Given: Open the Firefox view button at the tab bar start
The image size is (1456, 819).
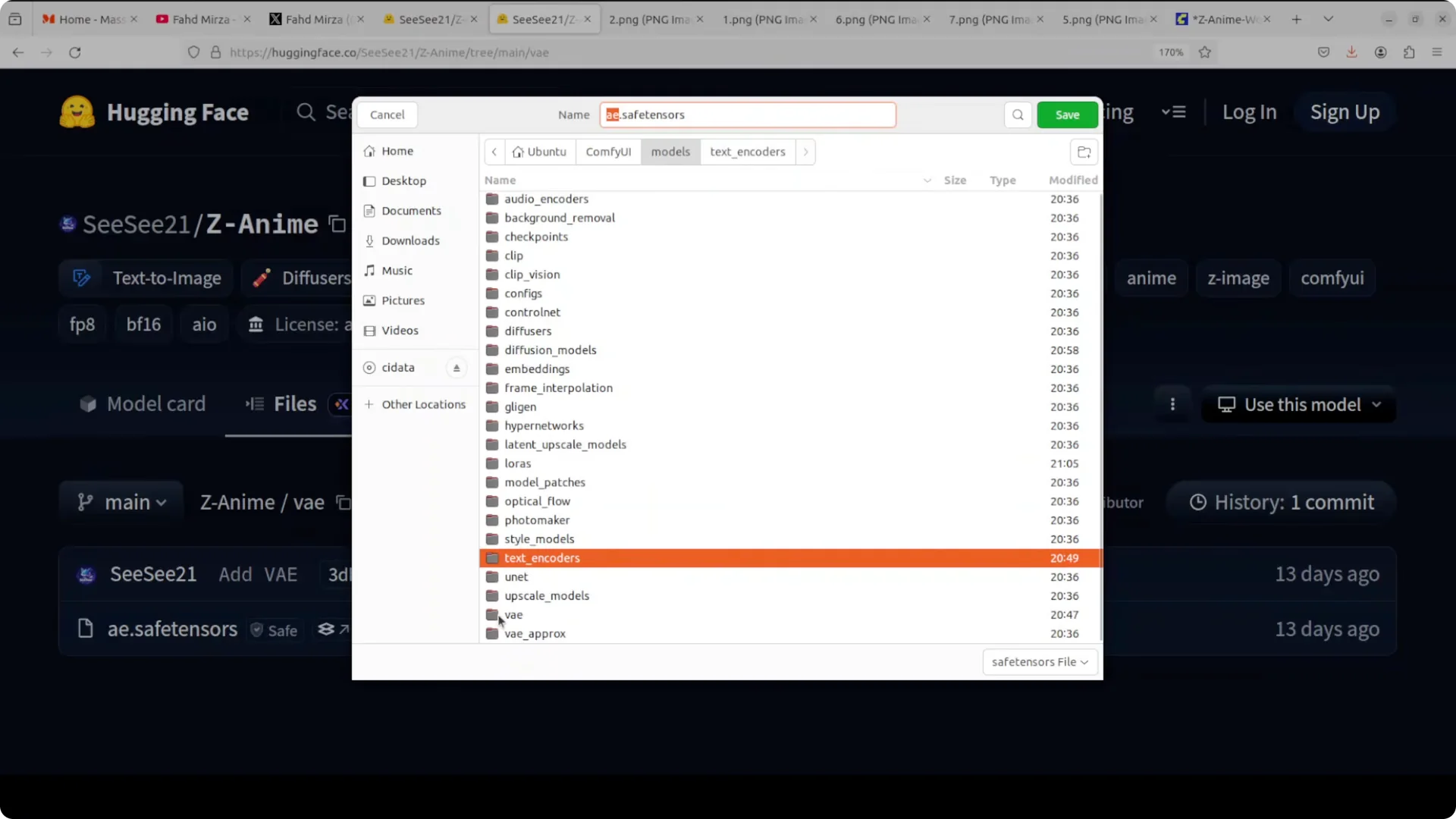Looking at the screenshot, I should click(15, 19).
